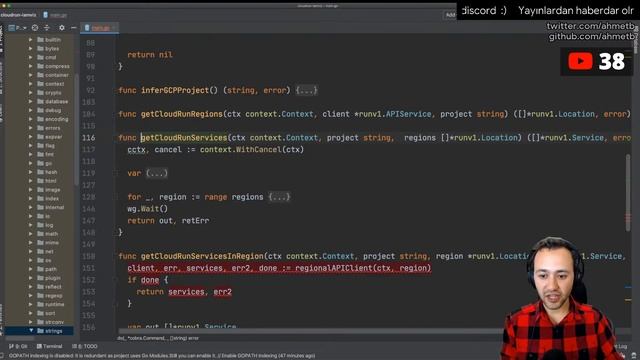
Task: Open the Project view selector dropdown
Action: click(18, 28)
